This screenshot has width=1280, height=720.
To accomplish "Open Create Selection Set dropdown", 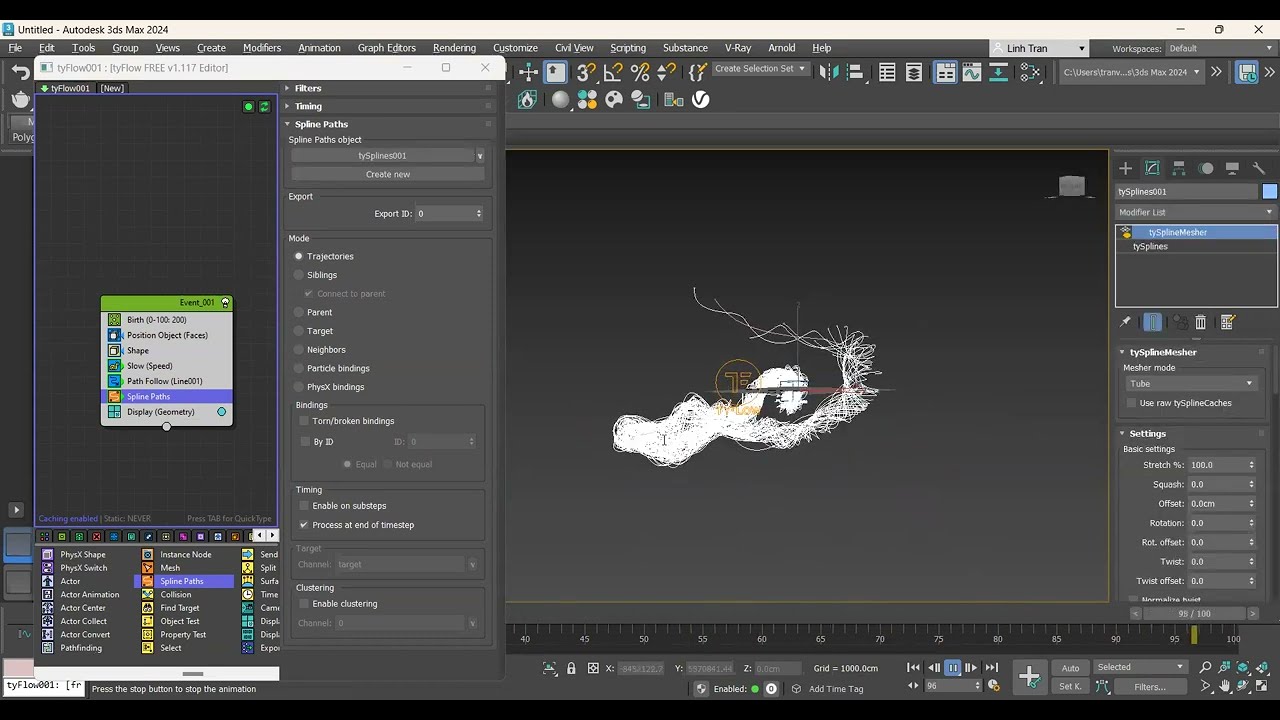I will (760, 69).
